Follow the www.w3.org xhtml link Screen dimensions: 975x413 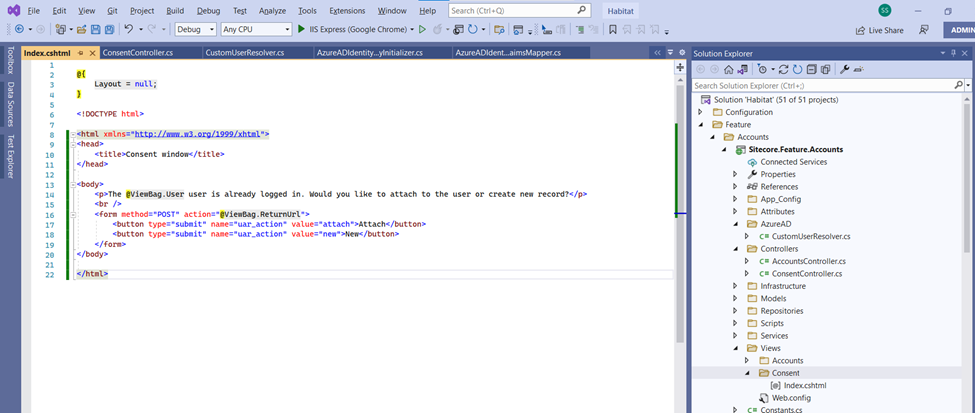(x=198, y=134)
